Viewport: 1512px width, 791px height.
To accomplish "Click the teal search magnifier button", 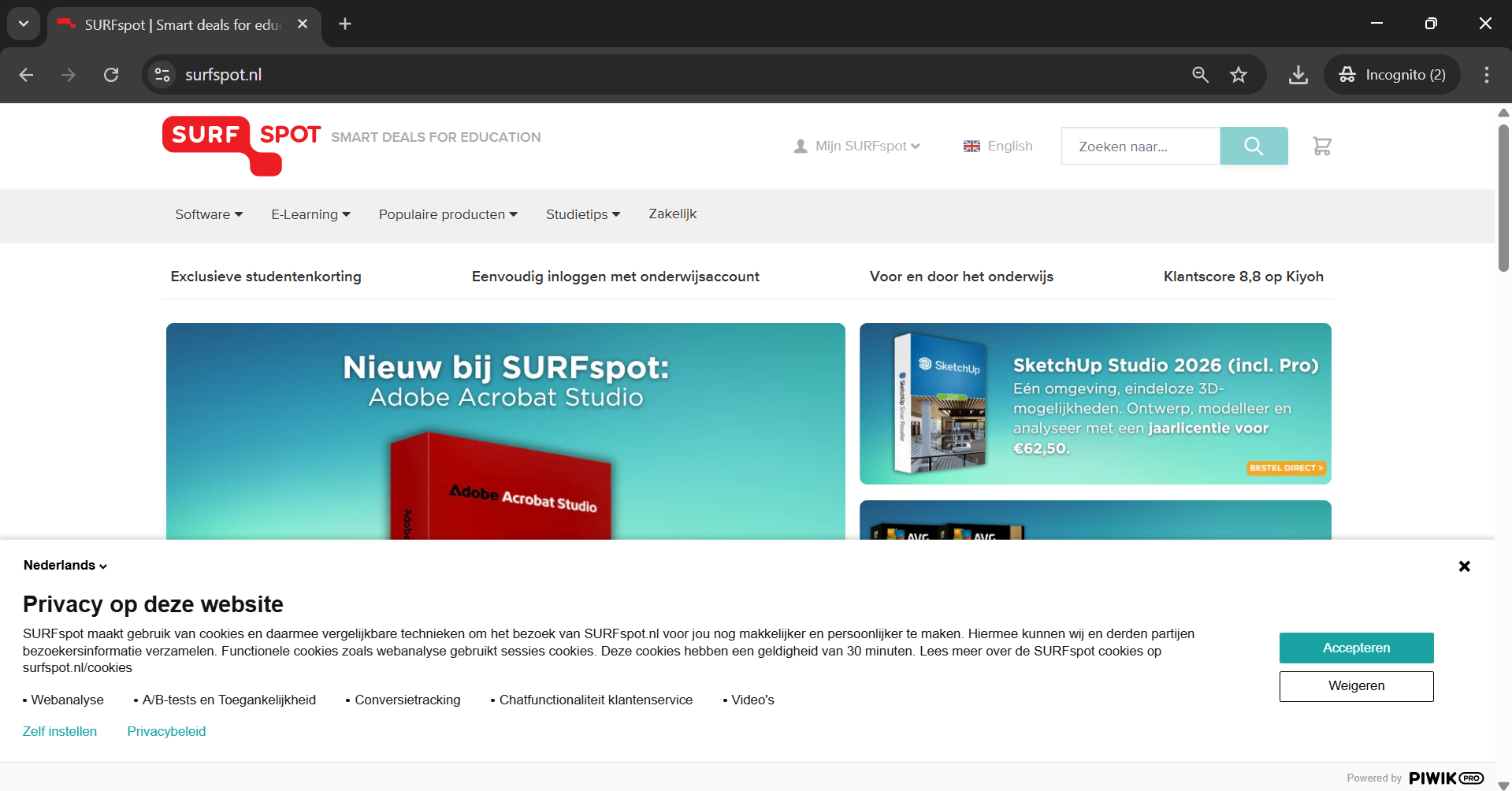I will click(x=1254, y=146).
